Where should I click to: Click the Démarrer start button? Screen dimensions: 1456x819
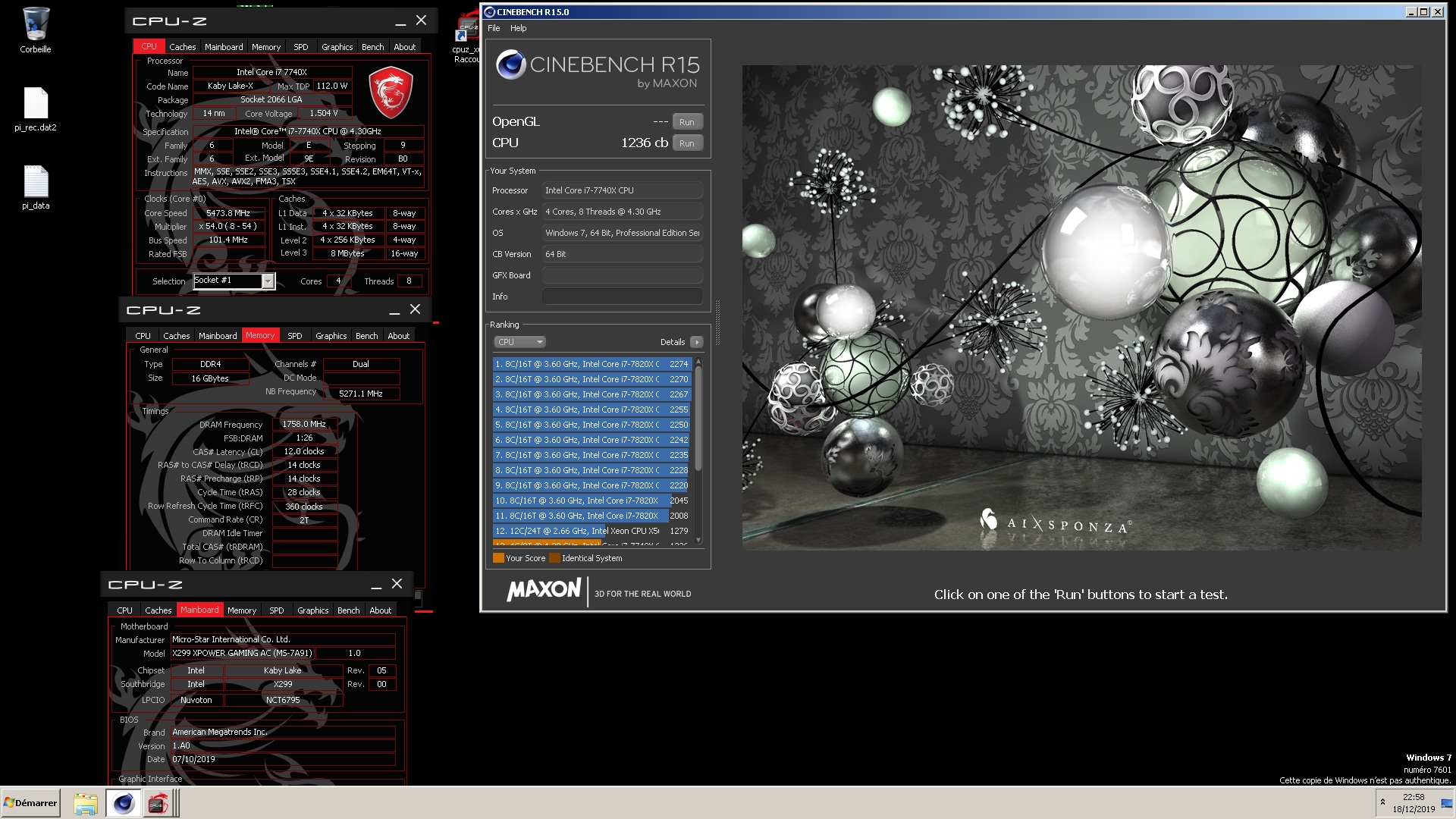point(30,803)
